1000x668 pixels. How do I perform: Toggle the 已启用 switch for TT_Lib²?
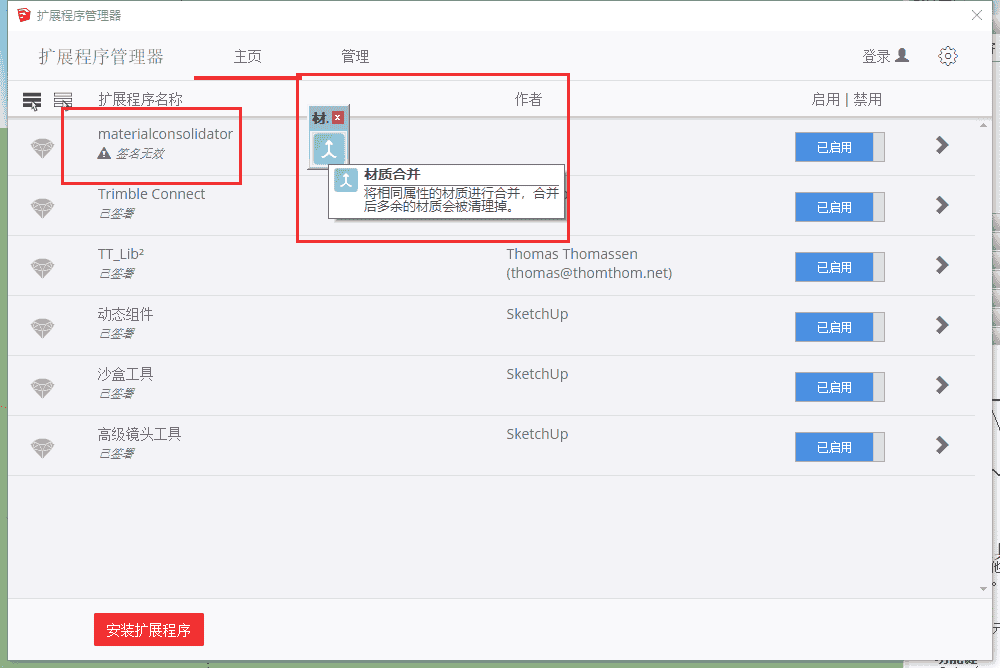click(x=839, y=267)
